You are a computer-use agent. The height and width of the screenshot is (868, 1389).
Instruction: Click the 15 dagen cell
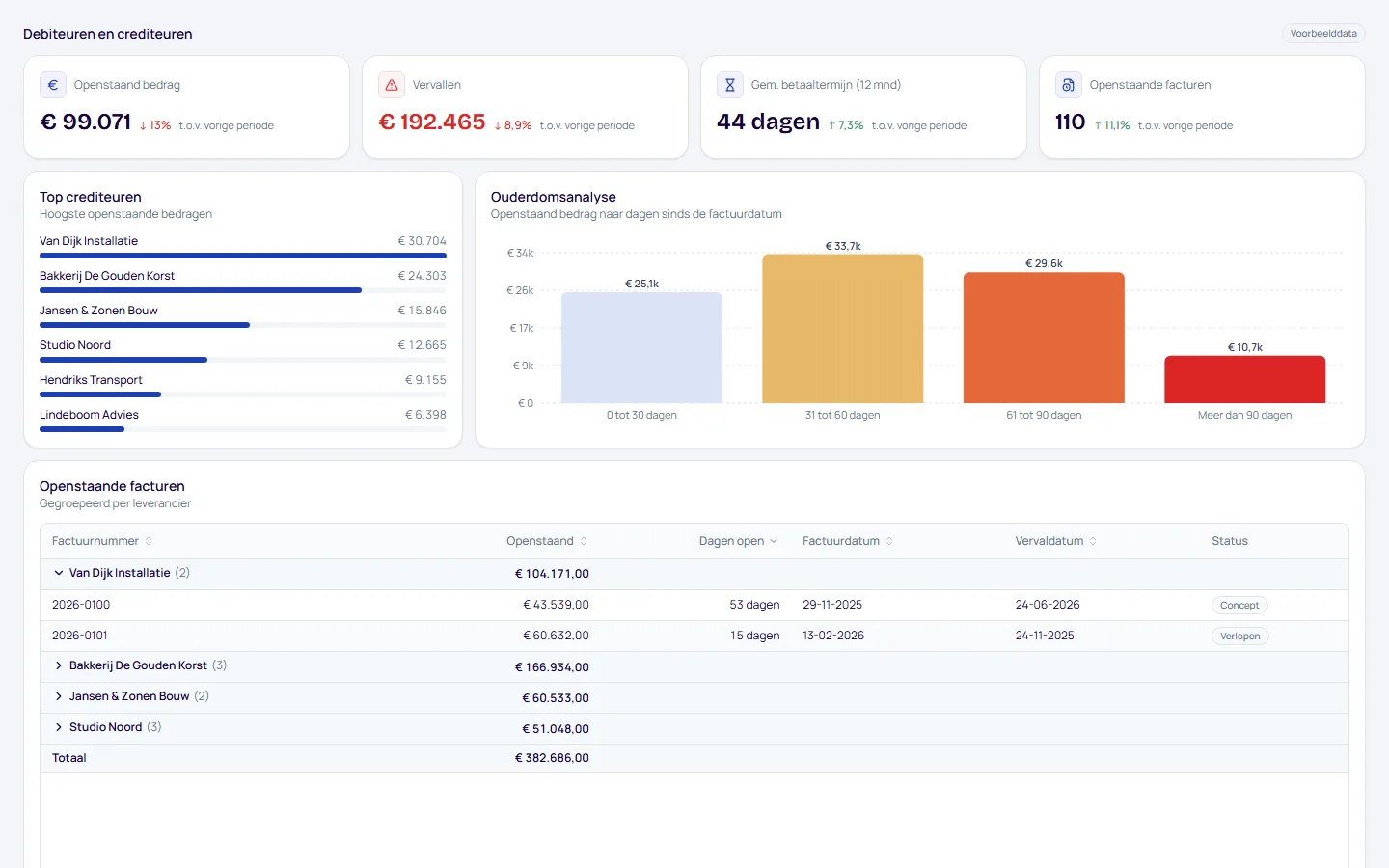pyautogui.click(x=754, y=636)
